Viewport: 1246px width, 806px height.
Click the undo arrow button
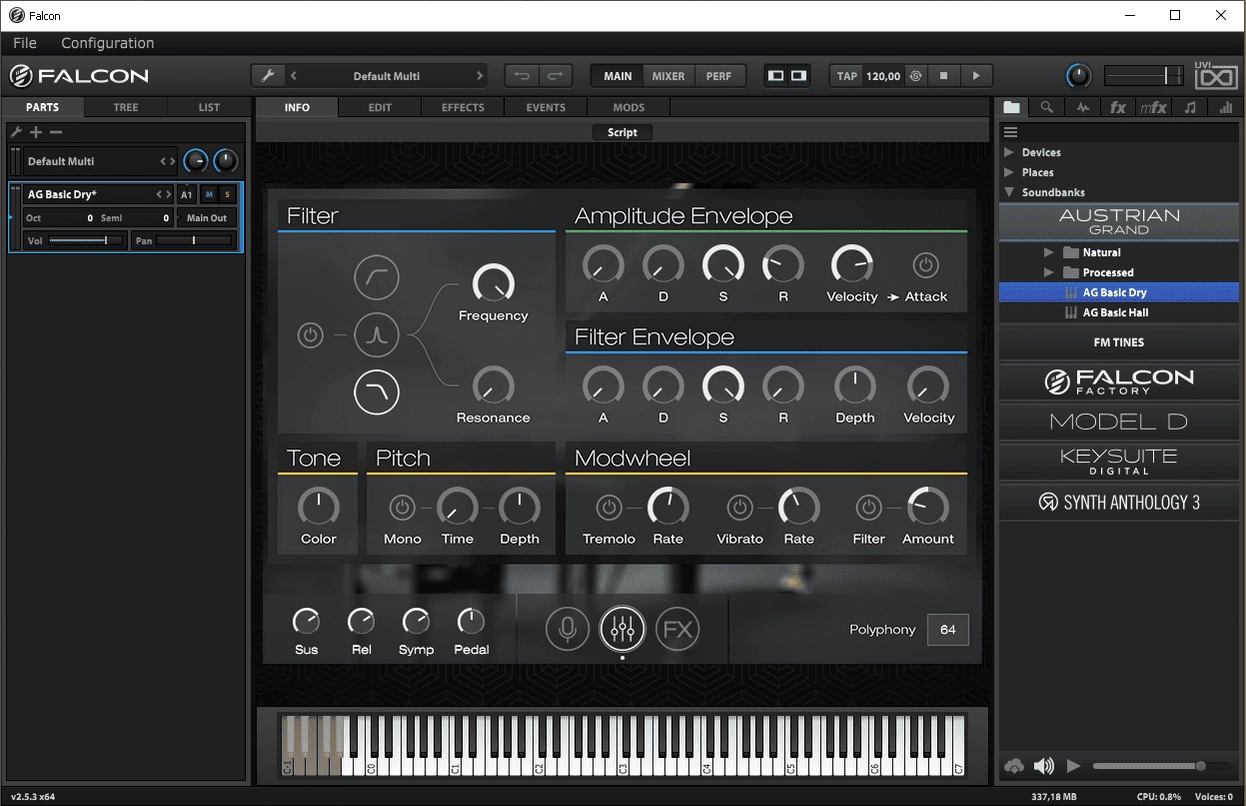pos(522,76)
